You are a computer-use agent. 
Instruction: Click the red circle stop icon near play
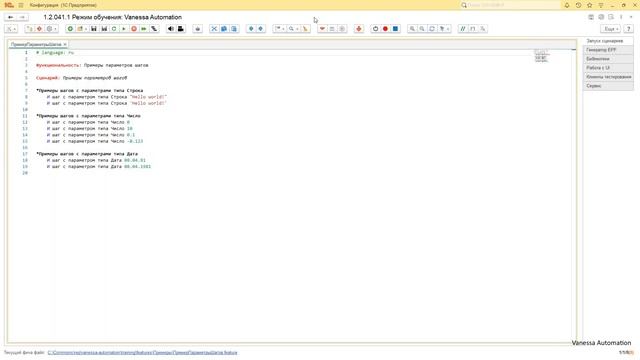[134, 29]
